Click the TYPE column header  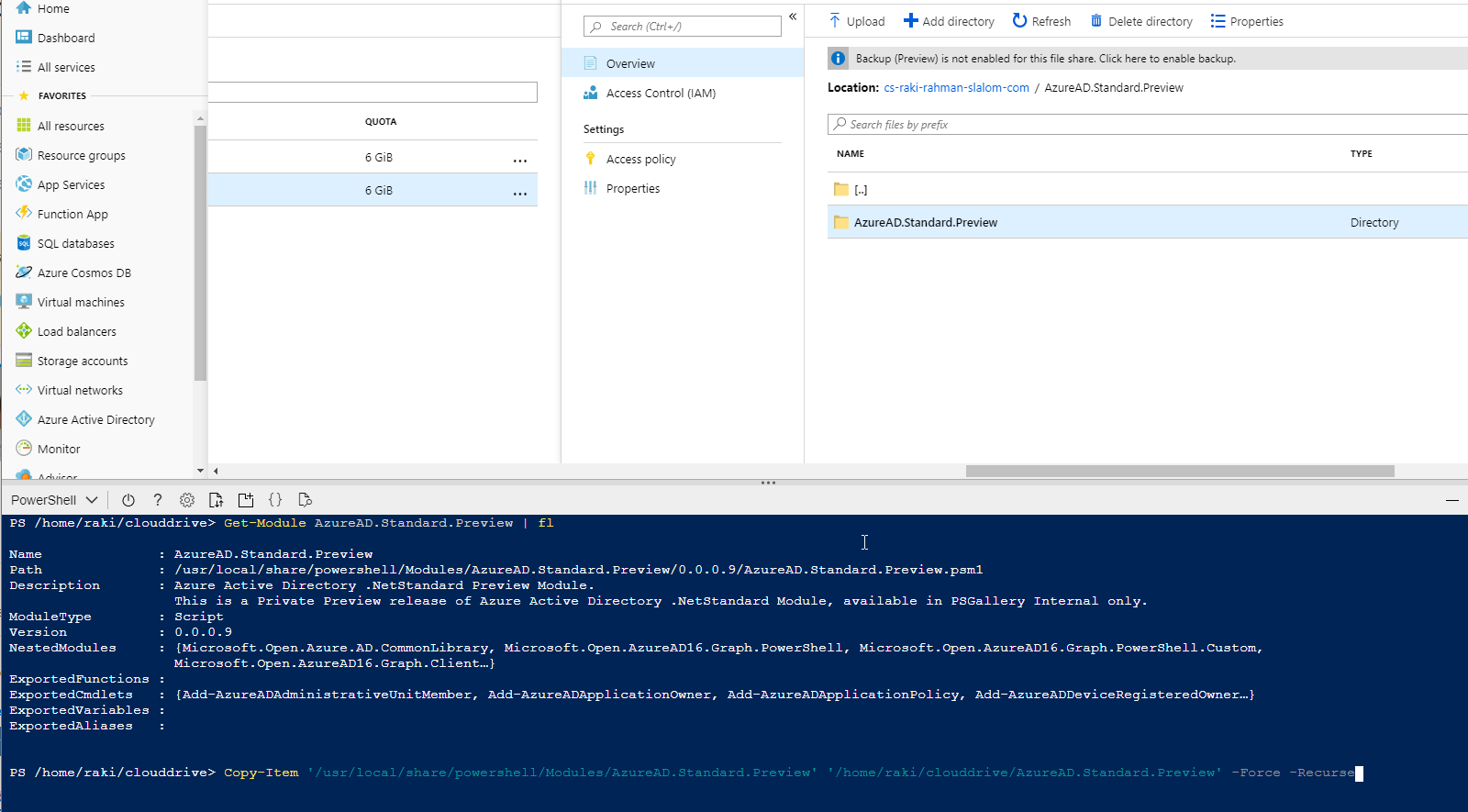pyautogui.click(x=1362, y=153)
